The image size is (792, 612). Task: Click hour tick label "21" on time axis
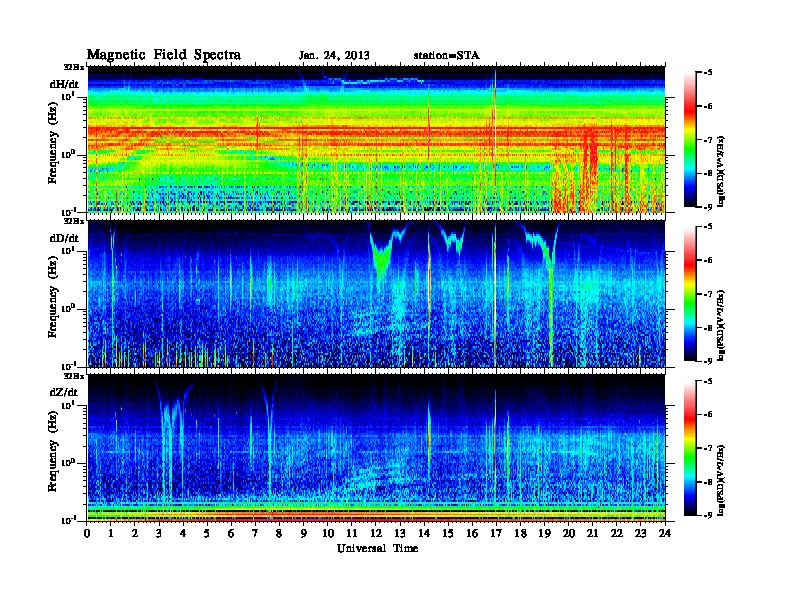click(x=592, y=534)
